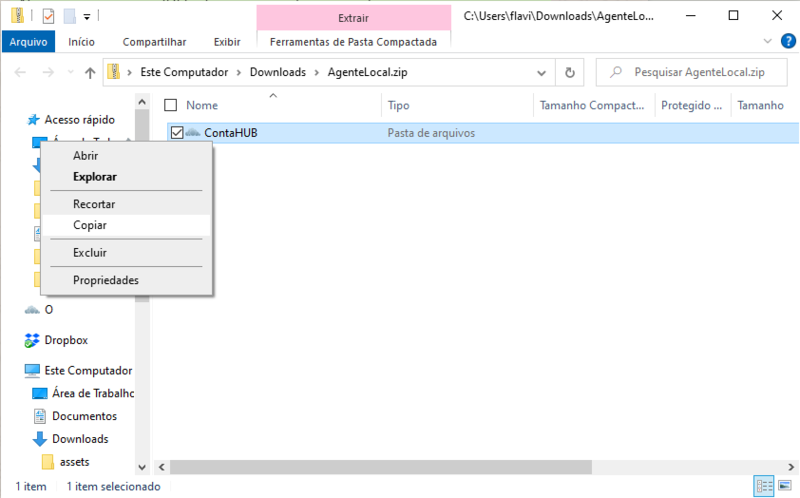Go back with the left arrow
800x498 pixels.
[20, 72]
